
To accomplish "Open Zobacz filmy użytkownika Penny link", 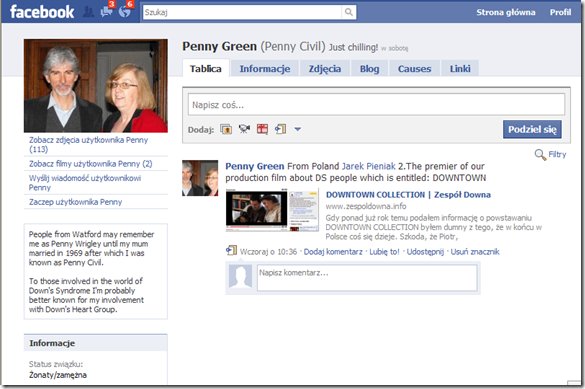I will pos(91,164).
